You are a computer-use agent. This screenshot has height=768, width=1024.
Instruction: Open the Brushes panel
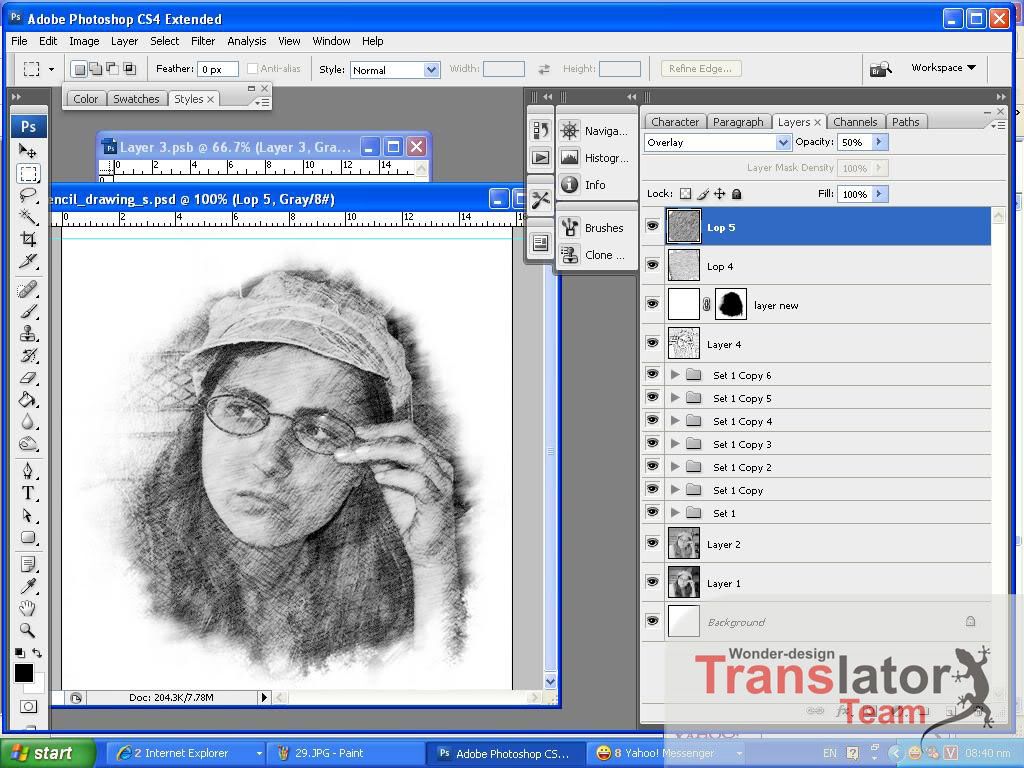click(596, 228)
